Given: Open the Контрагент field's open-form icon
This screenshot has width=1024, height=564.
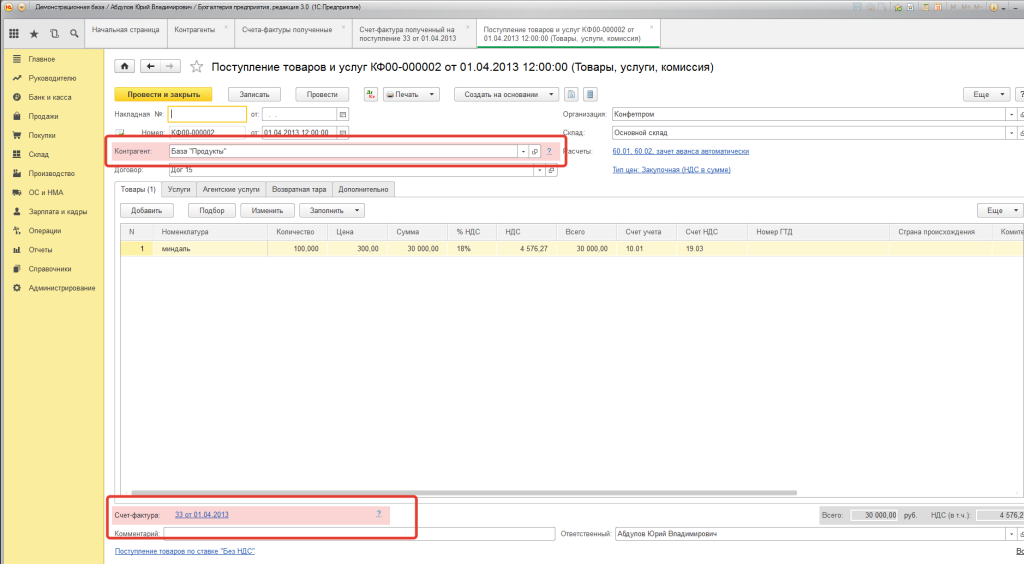Looking at the screenshot, I should [x=535, y=151].
